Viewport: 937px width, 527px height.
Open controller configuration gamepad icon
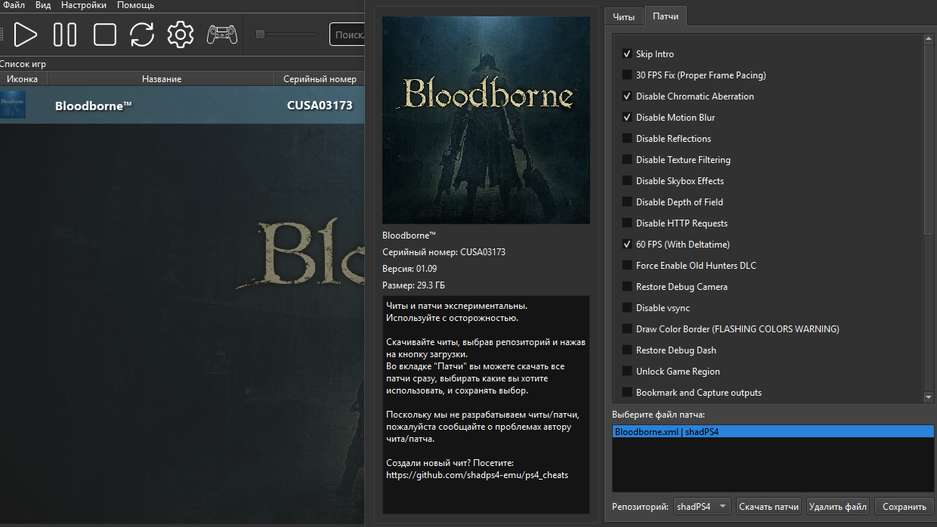click(222, 34)
